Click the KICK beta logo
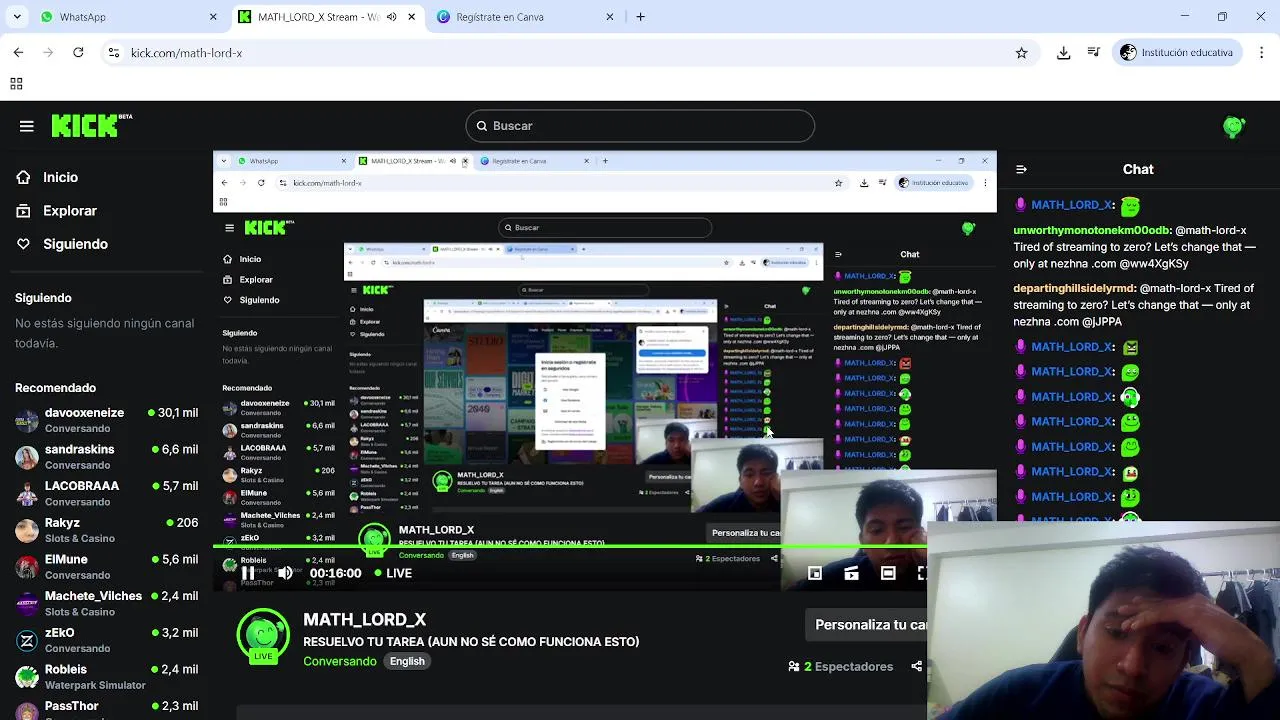This screenshot has height=720, width=1280. (91, 125)
